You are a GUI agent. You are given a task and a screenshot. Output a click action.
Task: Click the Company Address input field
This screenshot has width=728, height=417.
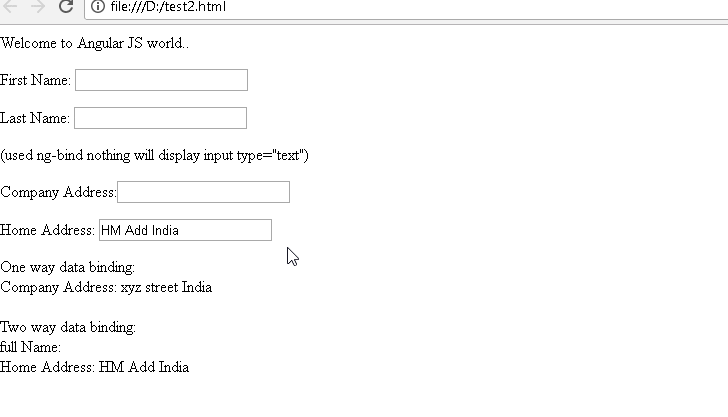pos(203,192)
